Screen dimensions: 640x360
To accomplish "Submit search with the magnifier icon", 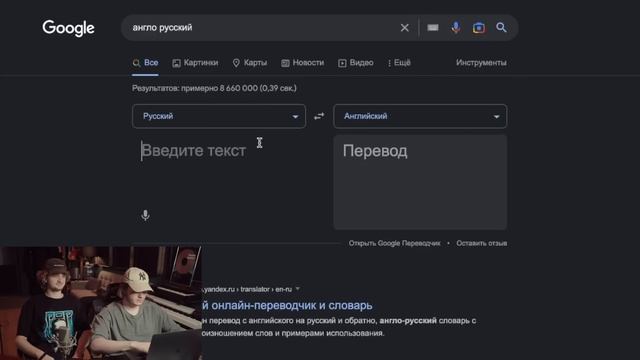I will (x=501, y=27).
